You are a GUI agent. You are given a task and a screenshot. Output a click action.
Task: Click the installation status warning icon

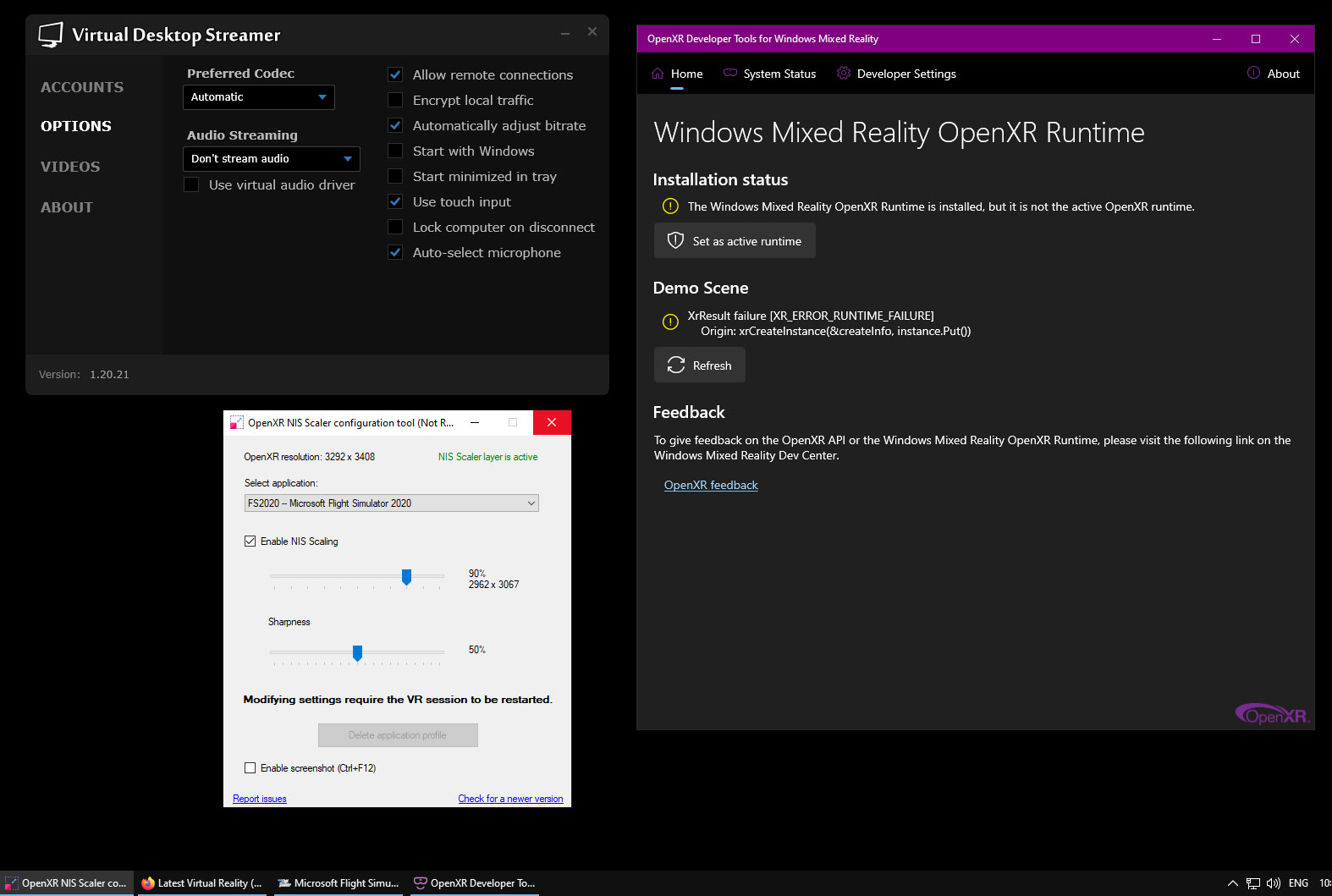[670, 206]
